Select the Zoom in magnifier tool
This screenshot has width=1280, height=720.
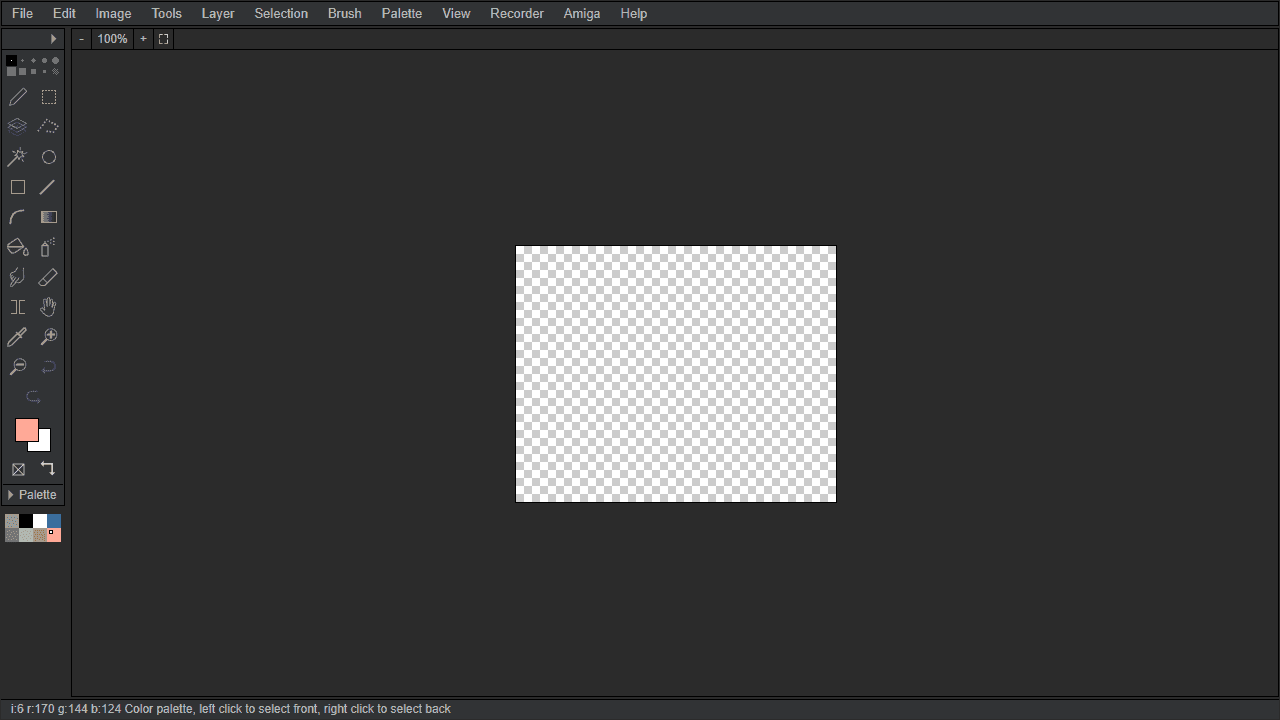(48, 337)
